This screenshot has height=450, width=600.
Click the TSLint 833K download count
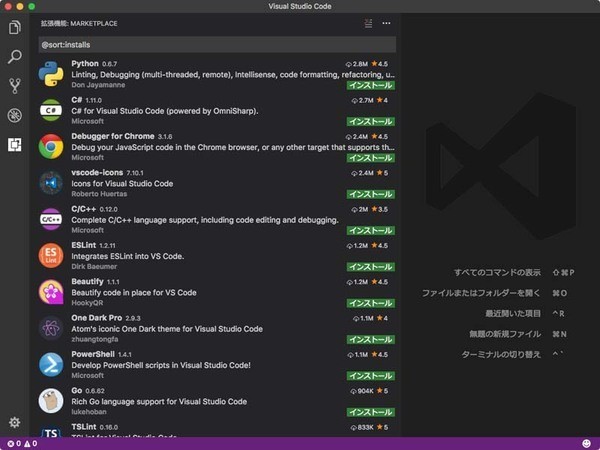coord(362,427)
